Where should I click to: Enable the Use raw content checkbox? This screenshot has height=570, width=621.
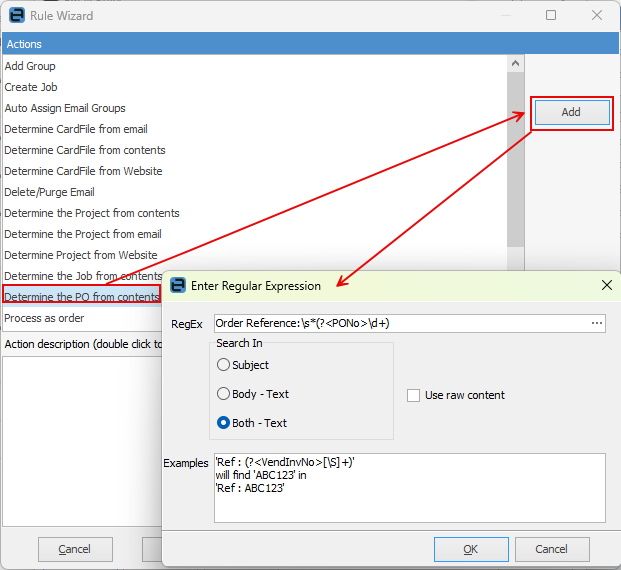[413, 395]
